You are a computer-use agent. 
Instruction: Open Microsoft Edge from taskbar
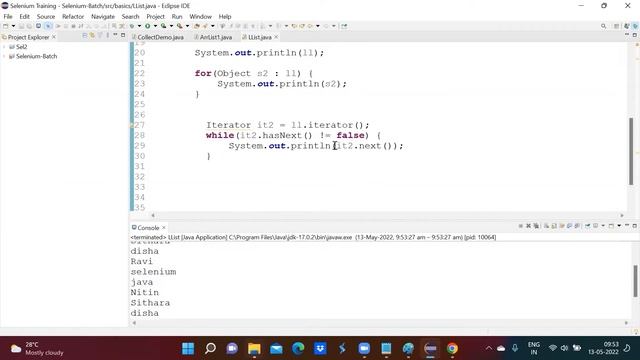click(x=298, y=349)
